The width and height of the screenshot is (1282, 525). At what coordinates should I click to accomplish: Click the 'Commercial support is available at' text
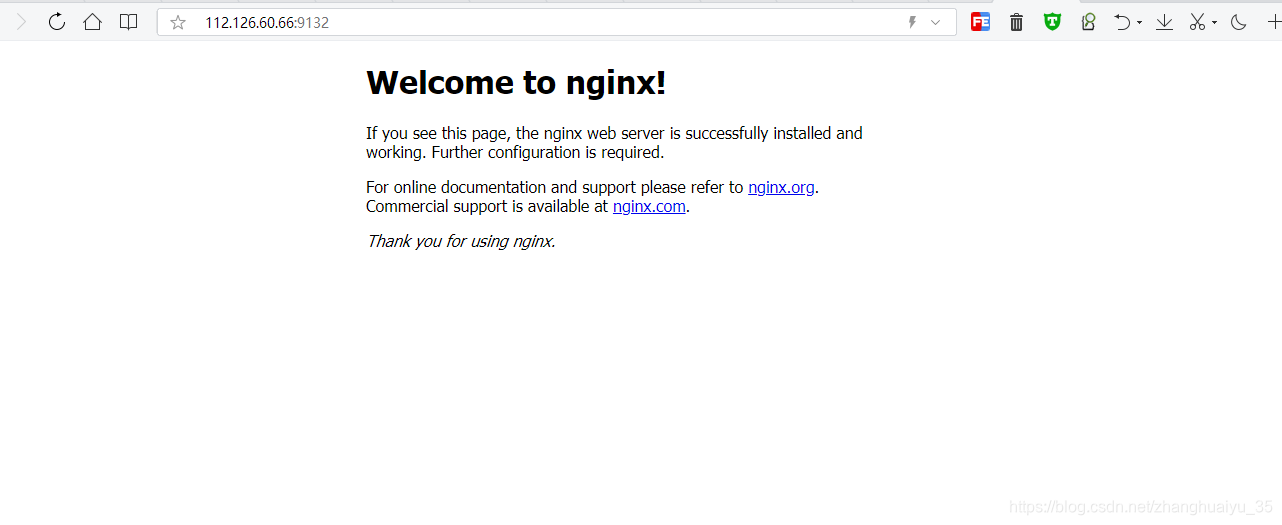[487, 207]
